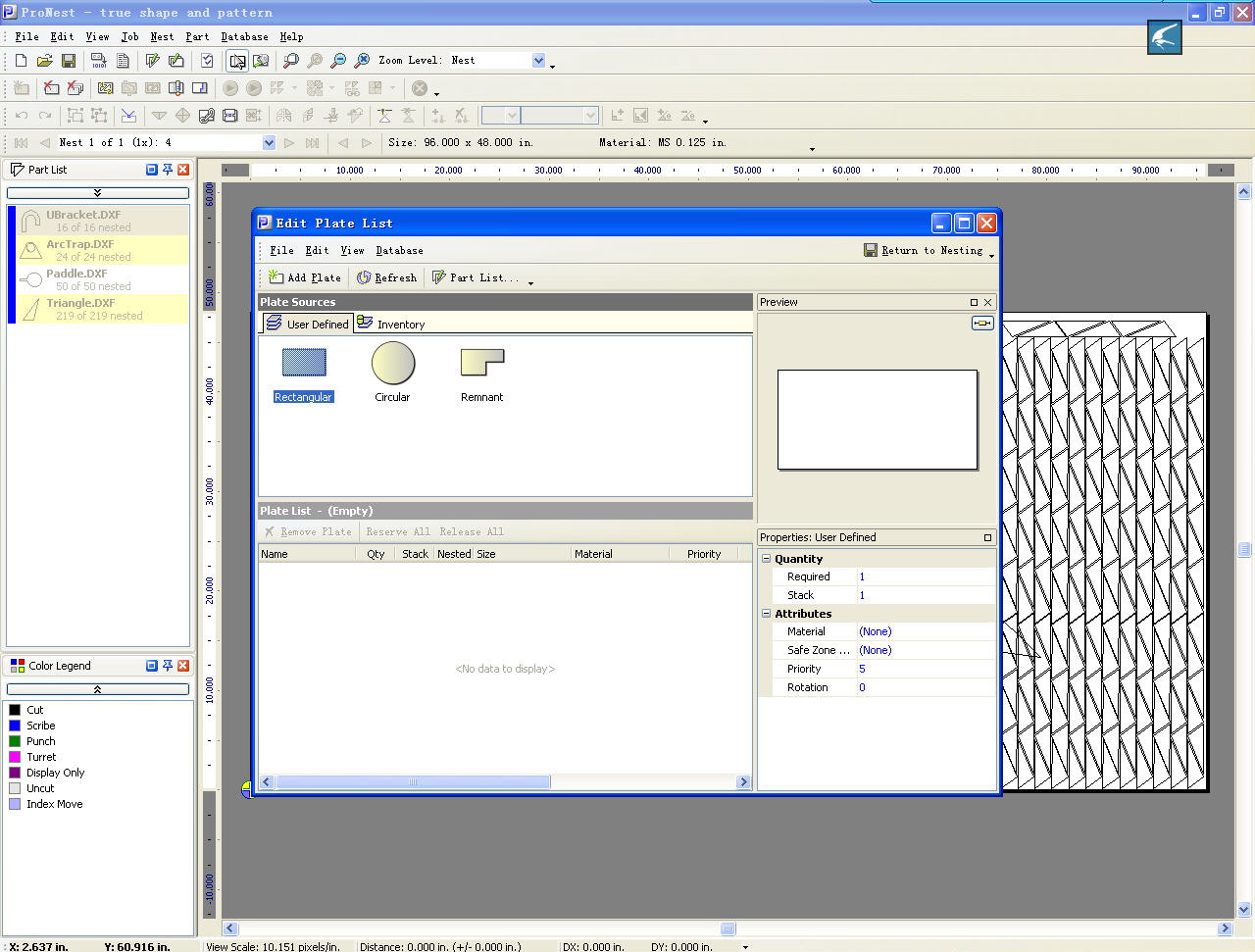Close the Color Legend panel
This screenshot has height=952, width=1255.
tap(183, 666)
